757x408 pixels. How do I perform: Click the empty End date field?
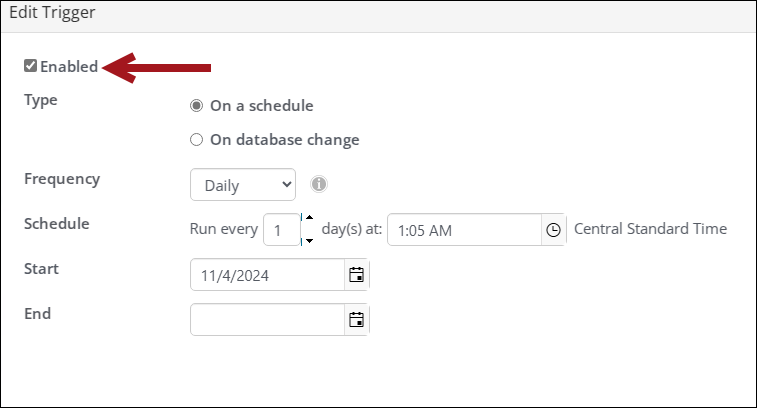[x=267, y=320]
